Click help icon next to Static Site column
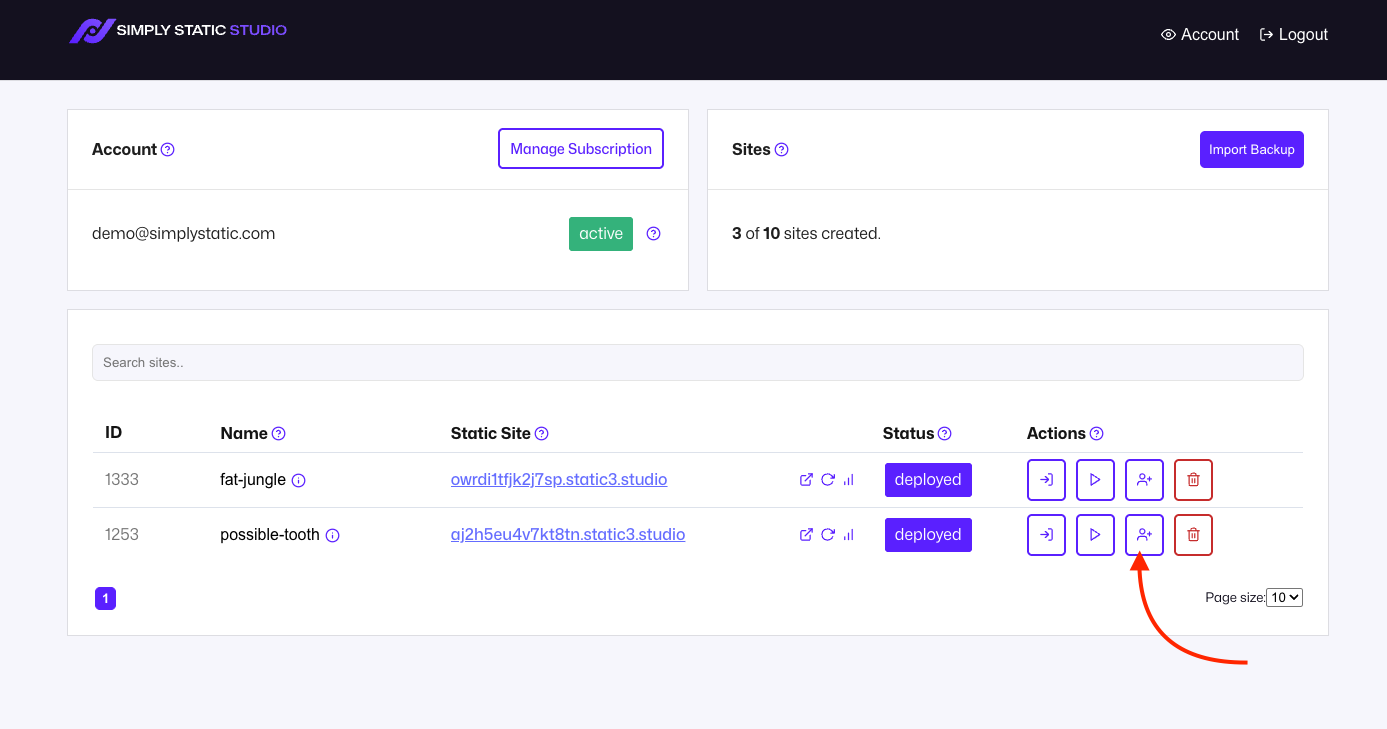 point(542,434)
